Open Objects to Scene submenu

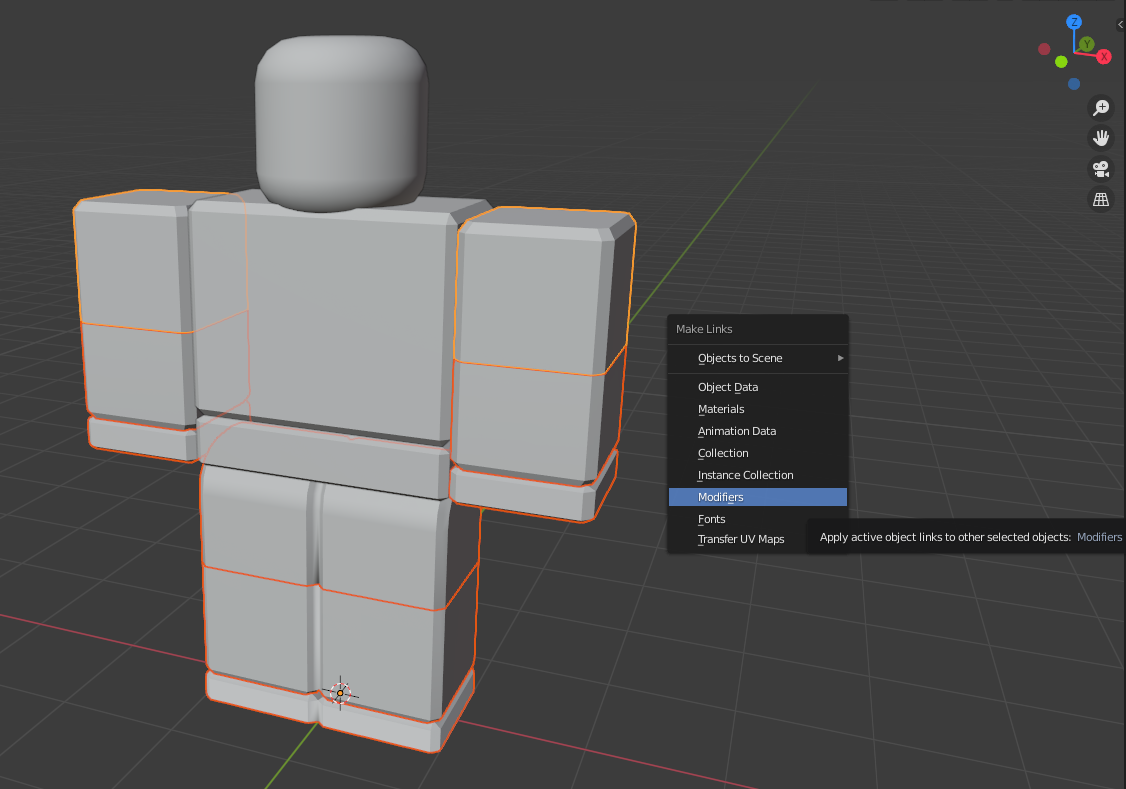[x=758, y=358]
